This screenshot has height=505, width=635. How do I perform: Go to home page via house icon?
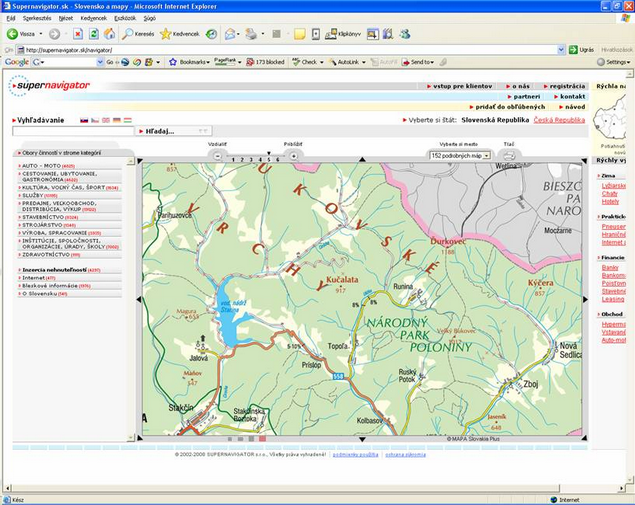109,34
